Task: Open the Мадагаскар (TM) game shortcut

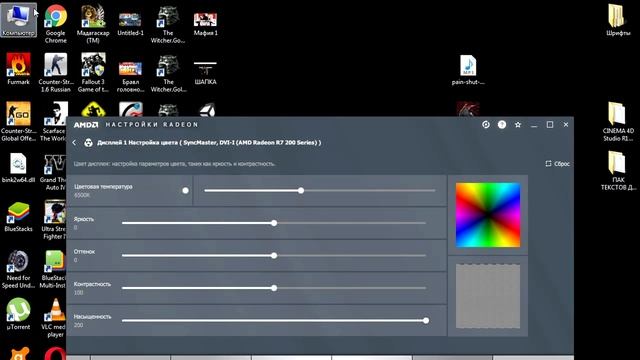Action: tap(93, 23)
